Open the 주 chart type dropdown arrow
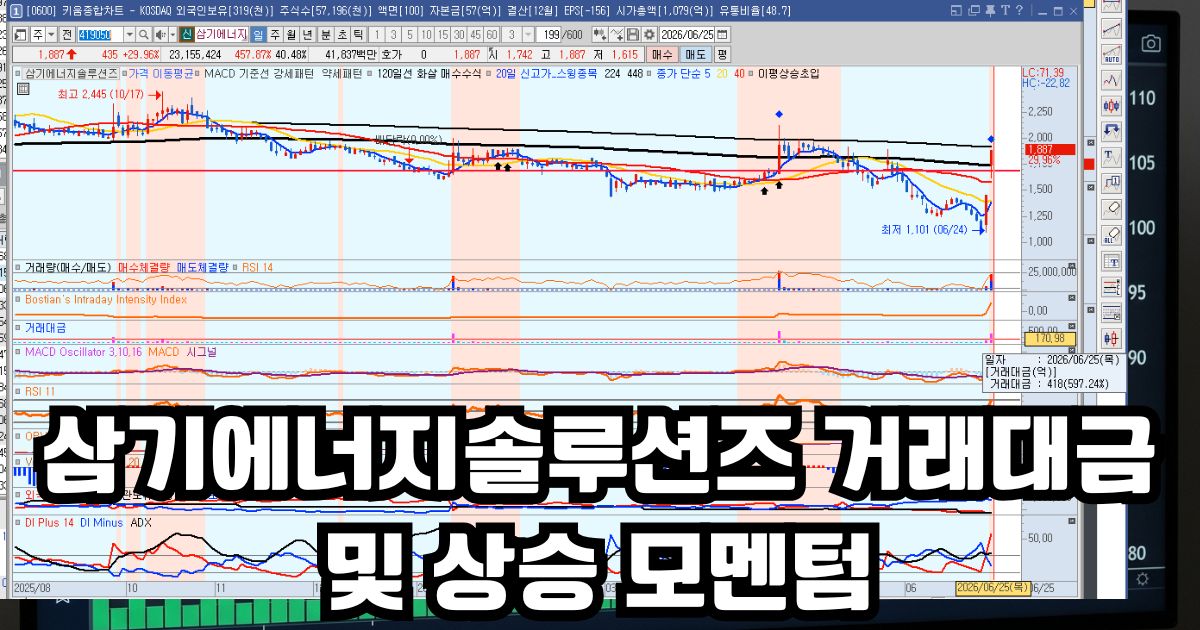1200x630 pixels. pos(52,34)
